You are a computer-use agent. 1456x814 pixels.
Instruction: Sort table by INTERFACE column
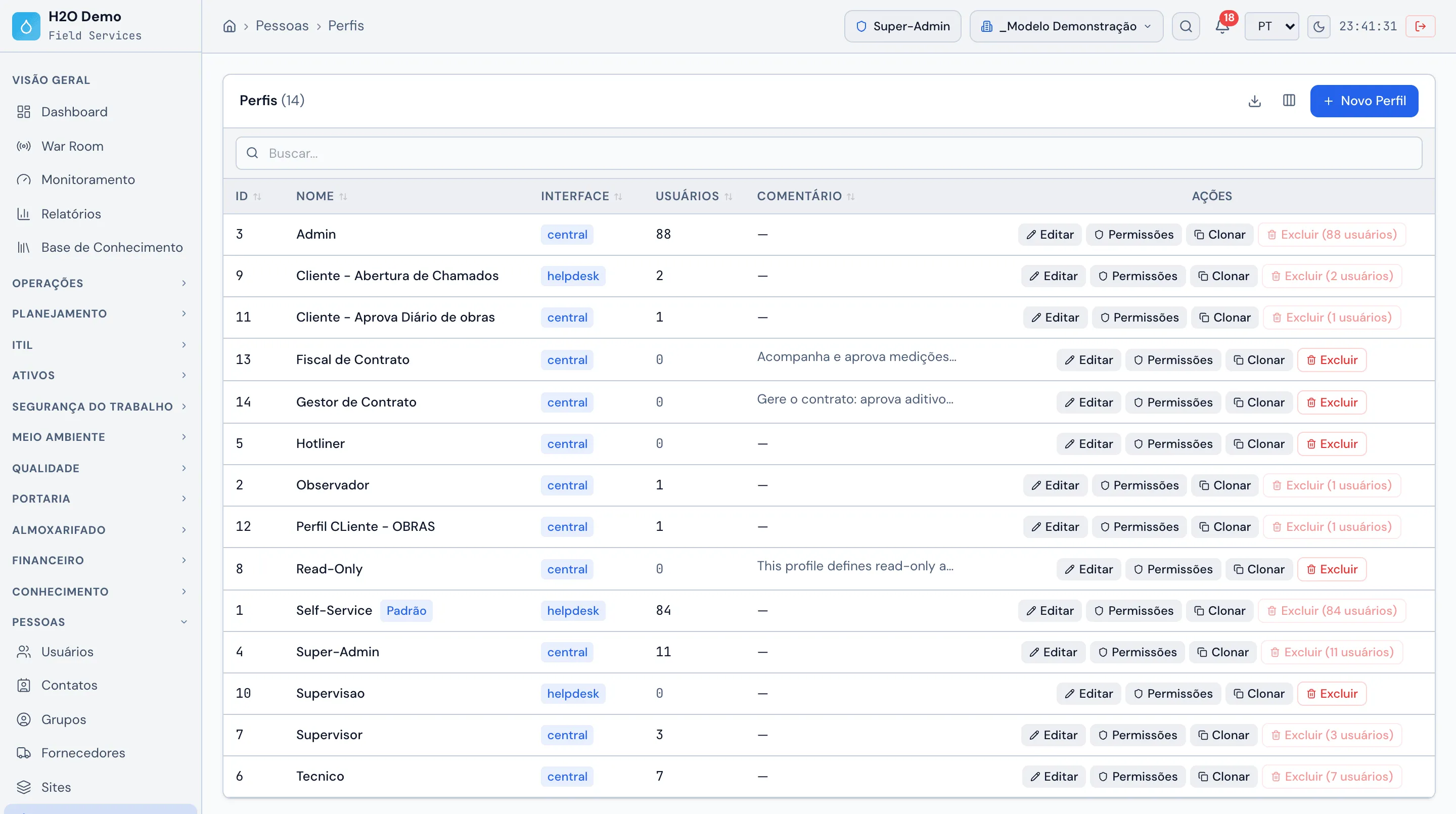click(581, 196)
